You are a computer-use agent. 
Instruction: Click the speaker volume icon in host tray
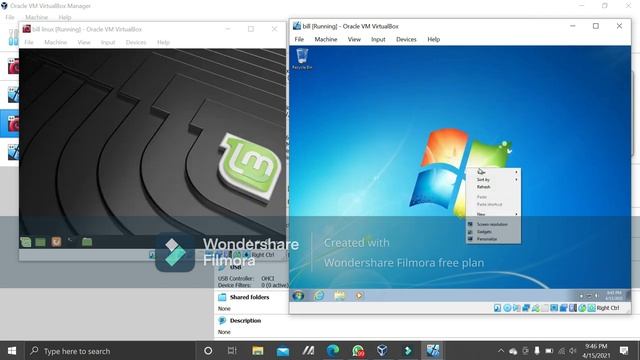[573, 351]
